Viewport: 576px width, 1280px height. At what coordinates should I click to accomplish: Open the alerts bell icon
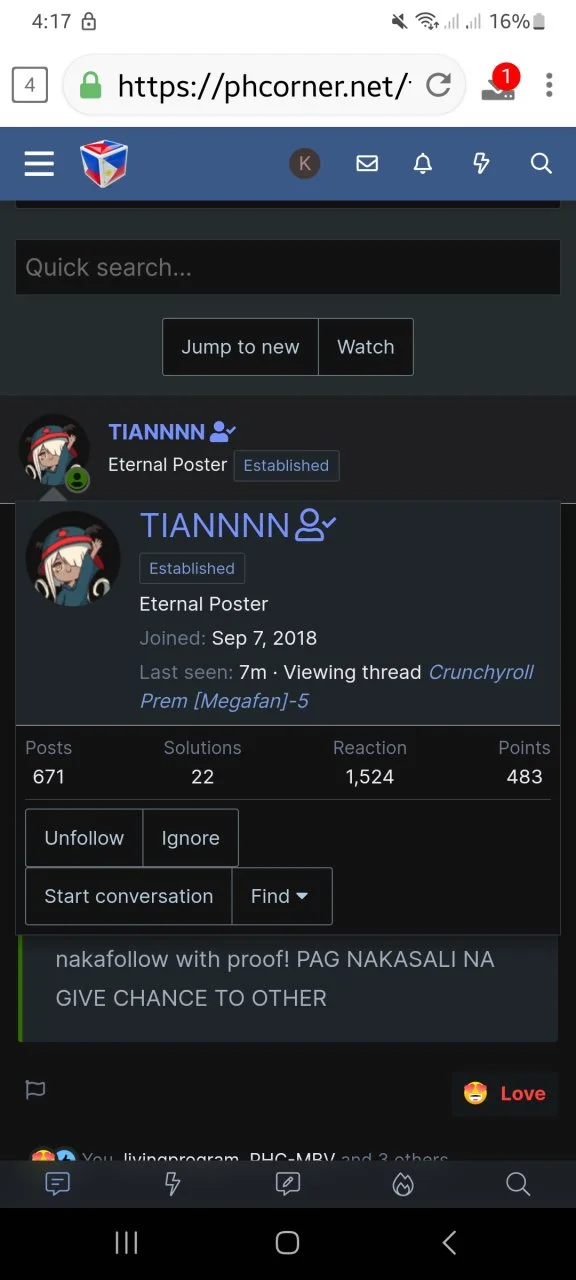click(x=423, y=163)
